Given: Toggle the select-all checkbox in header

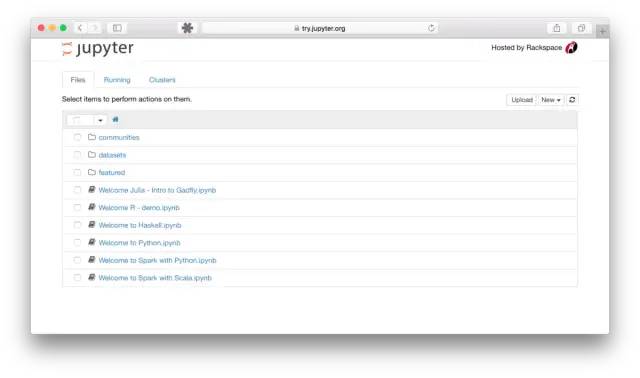Looking at the screenshot, I should [76, 120].
